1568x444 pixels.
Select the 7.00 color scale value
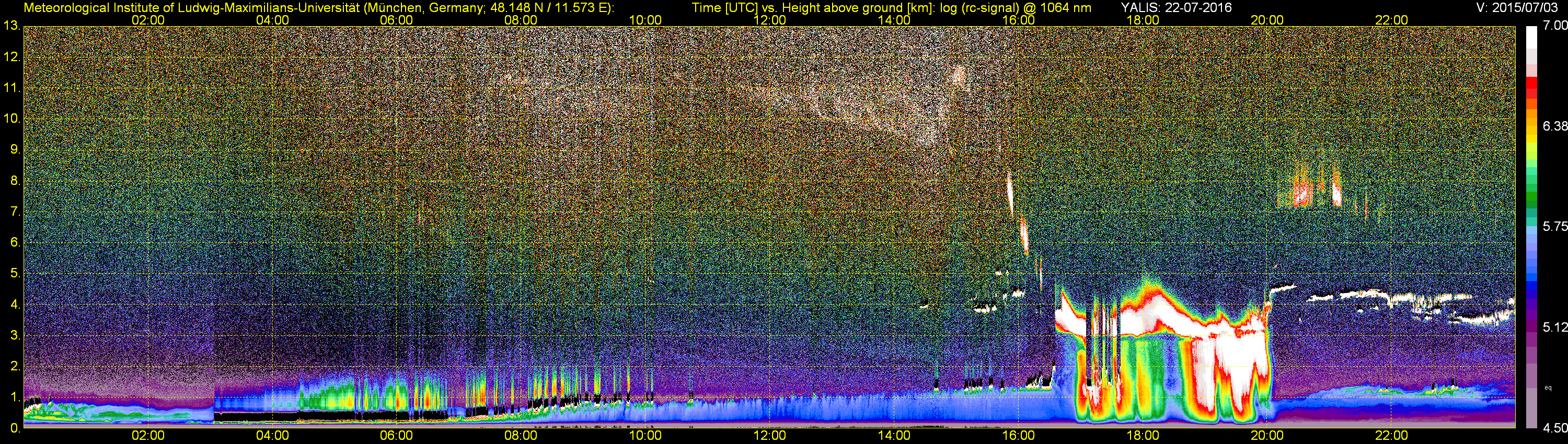1555,26
